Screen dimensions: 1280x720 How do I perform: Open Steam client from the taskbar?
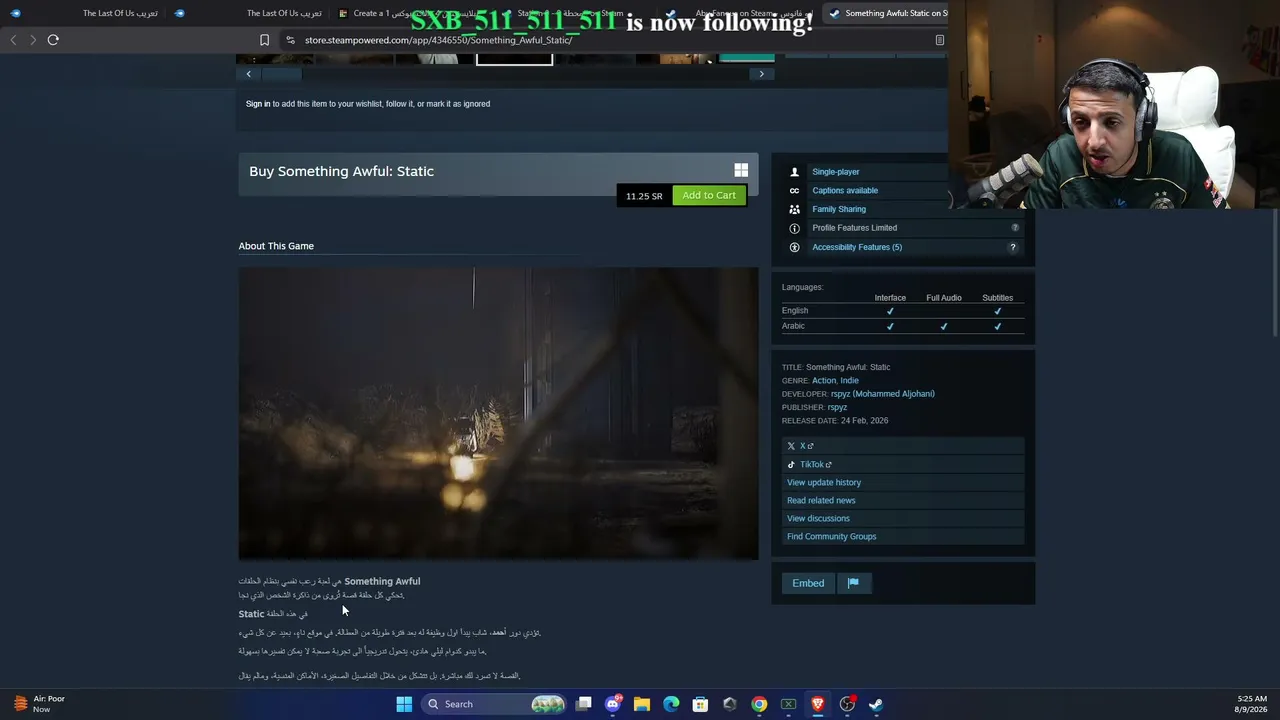876,704
